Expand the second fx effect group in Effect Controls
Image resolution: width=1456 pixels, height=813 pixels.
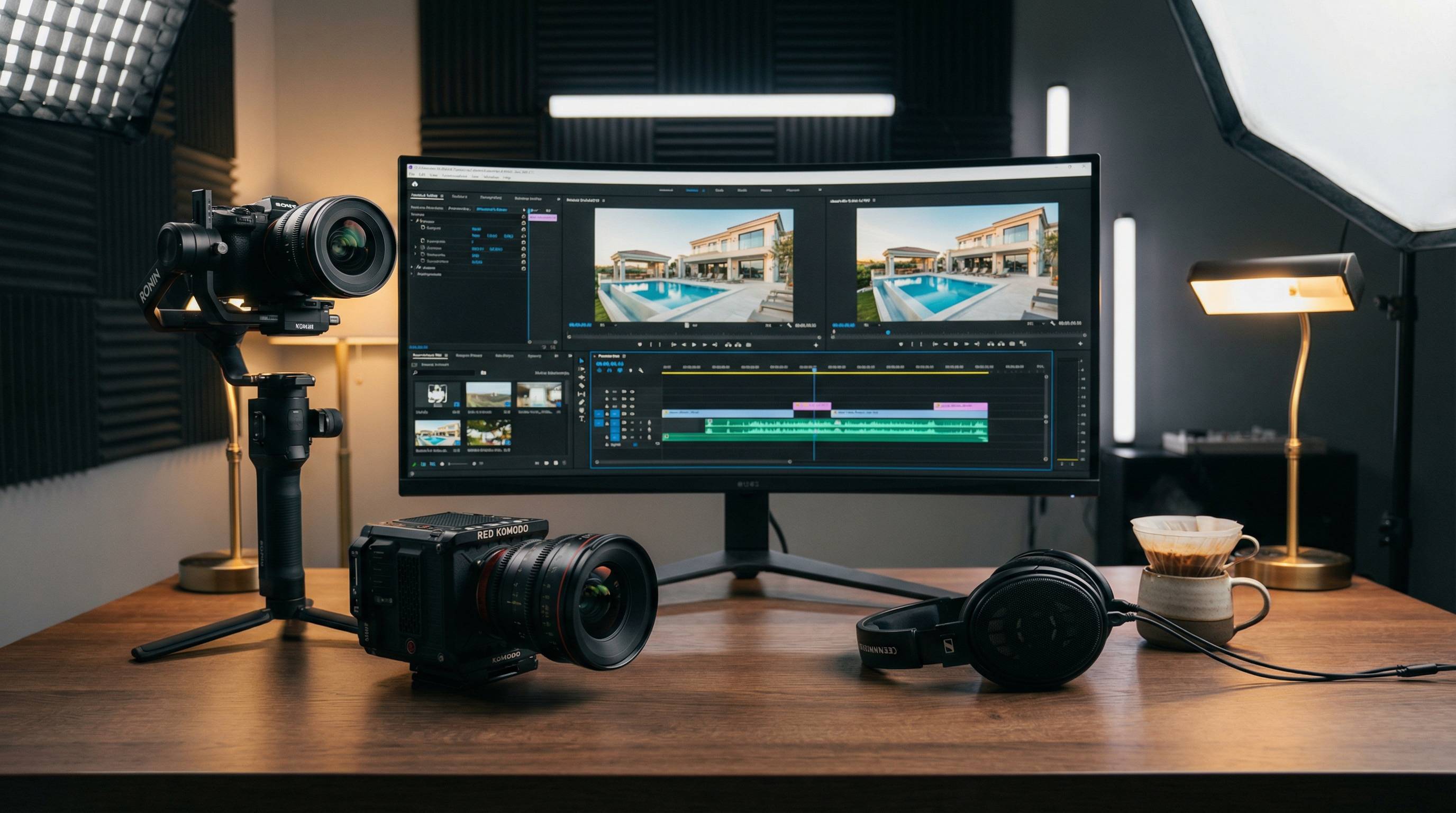(412, 267)
